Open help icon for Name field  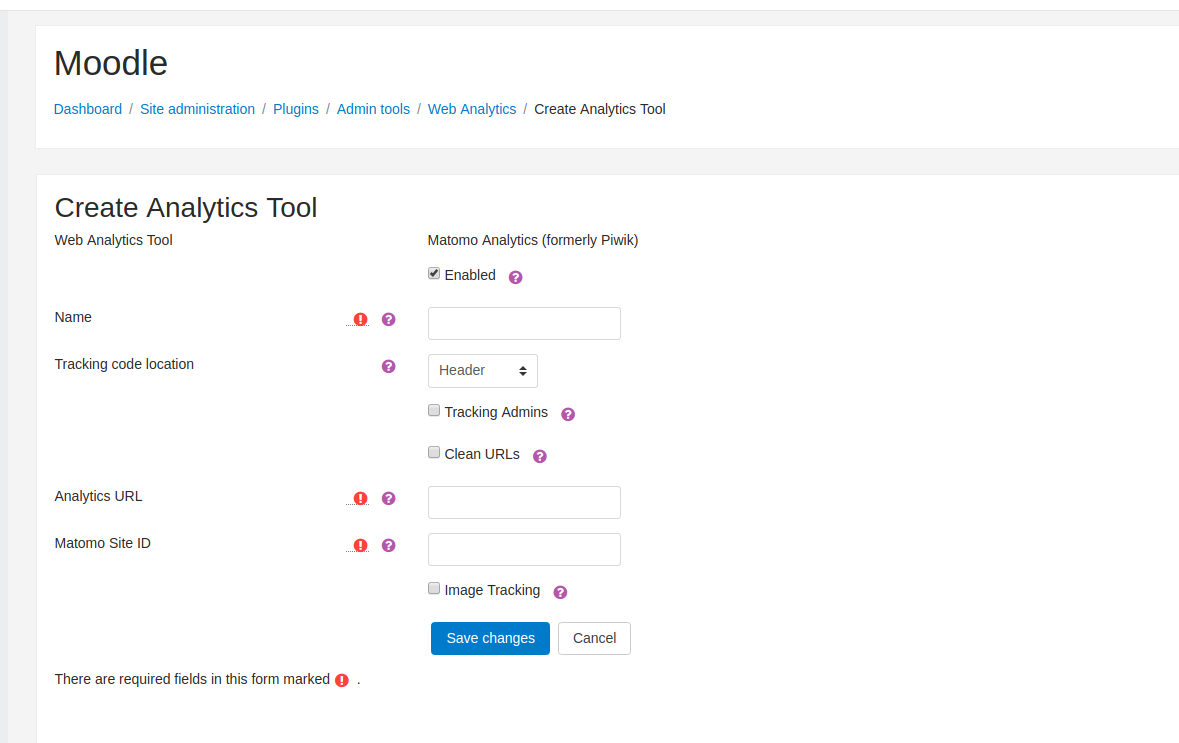[x=388, y=320]
